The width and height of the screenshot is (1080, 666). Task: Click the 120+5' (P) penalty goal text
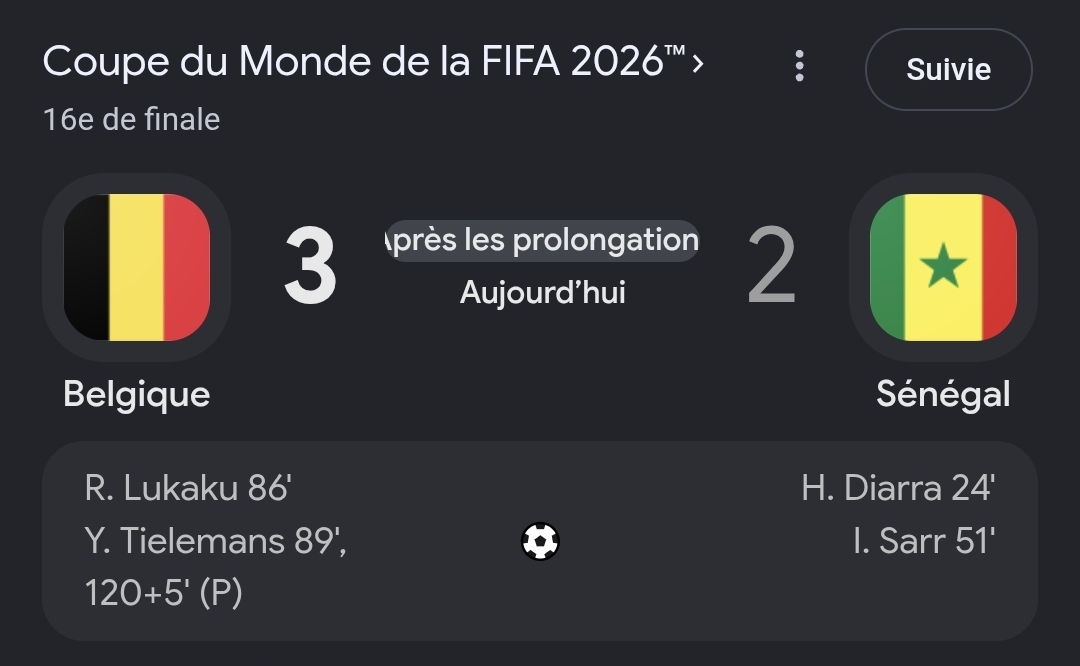pos(163,593)
